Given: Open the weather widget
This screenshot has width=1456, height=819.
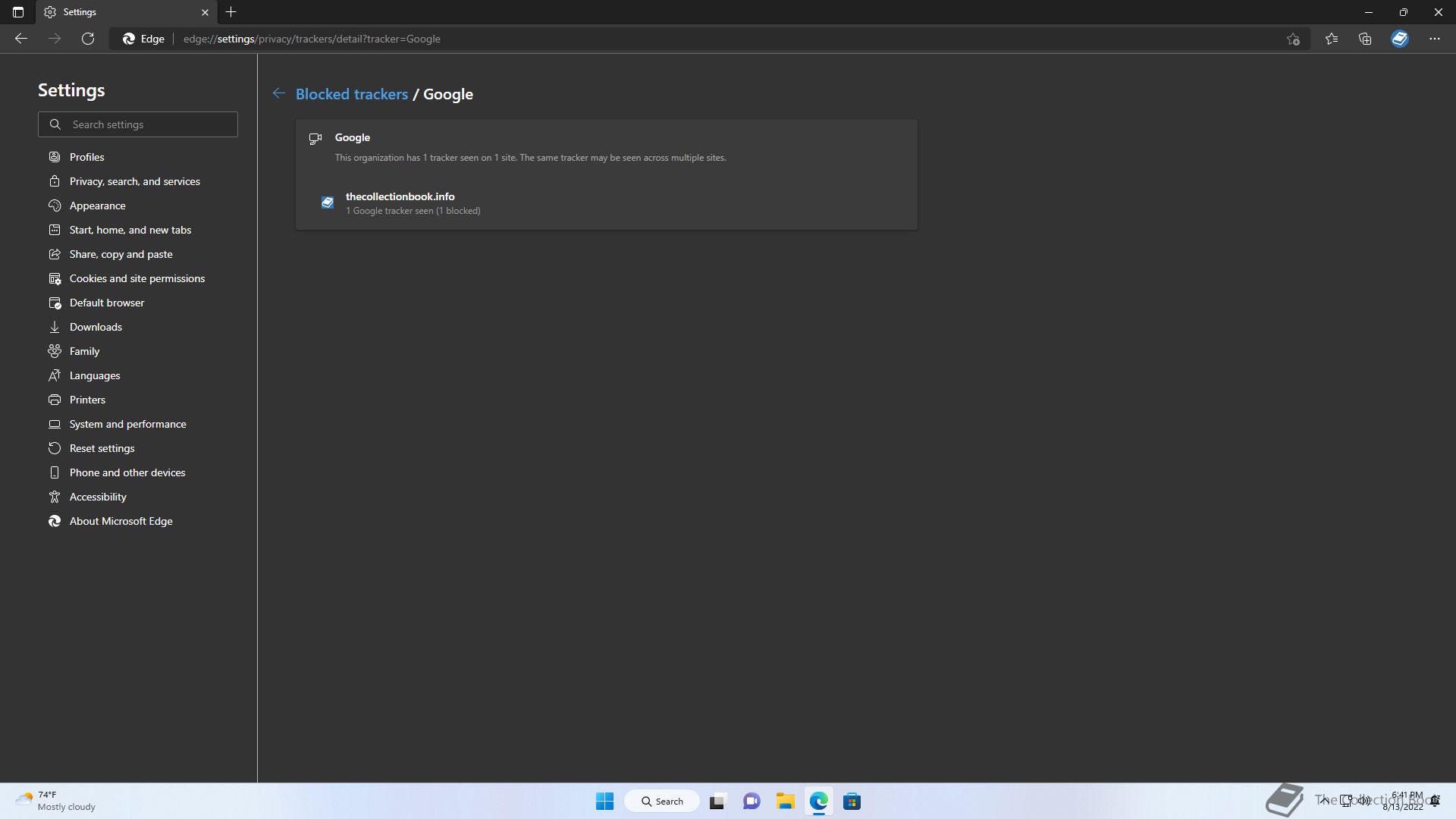Looking at the screenshot, I should pyautogui.click(x=56, y=801).
